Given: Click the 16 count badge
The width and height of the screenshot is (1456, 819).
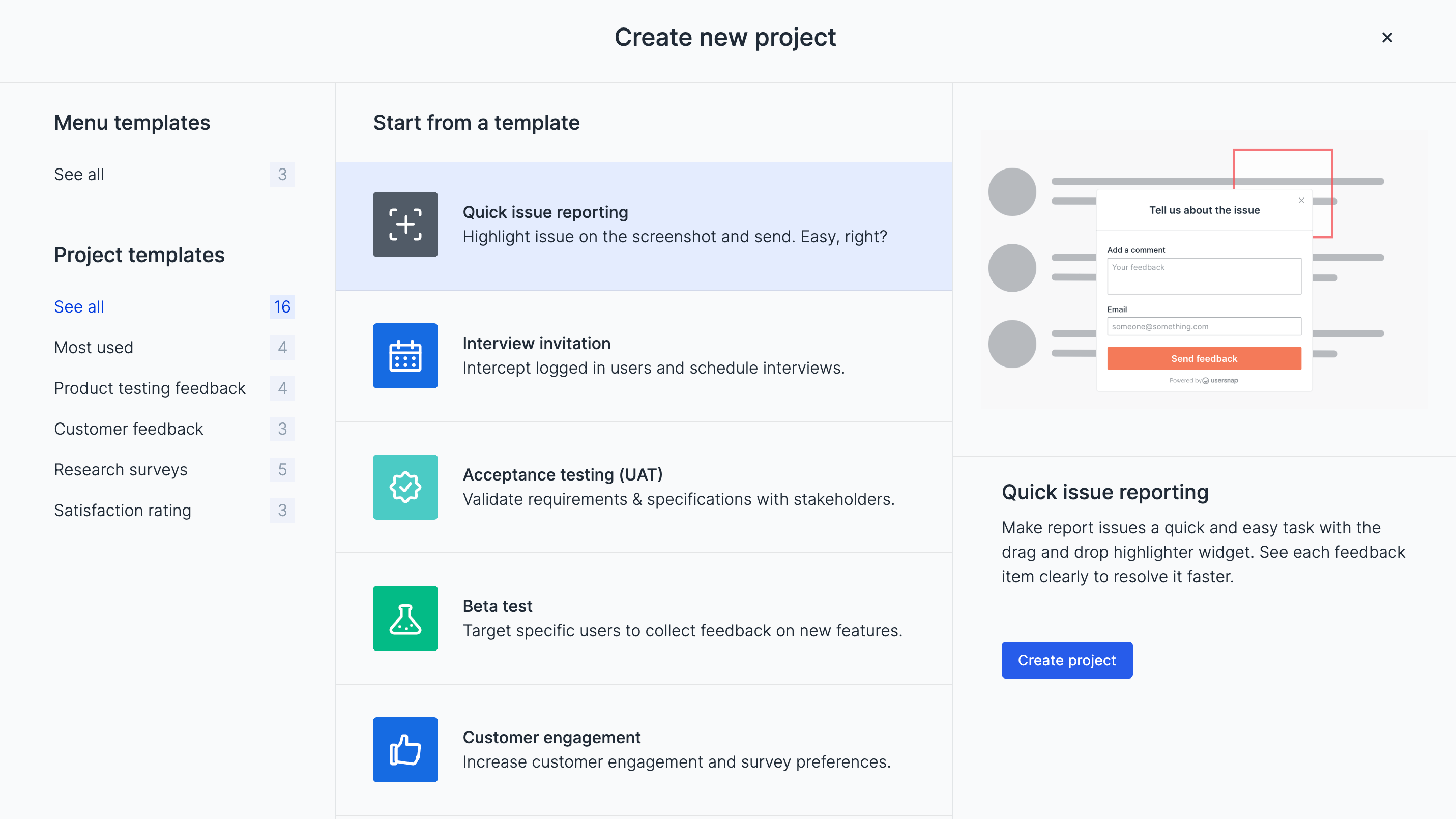Looking at the screenshot, I should point(282,306).
